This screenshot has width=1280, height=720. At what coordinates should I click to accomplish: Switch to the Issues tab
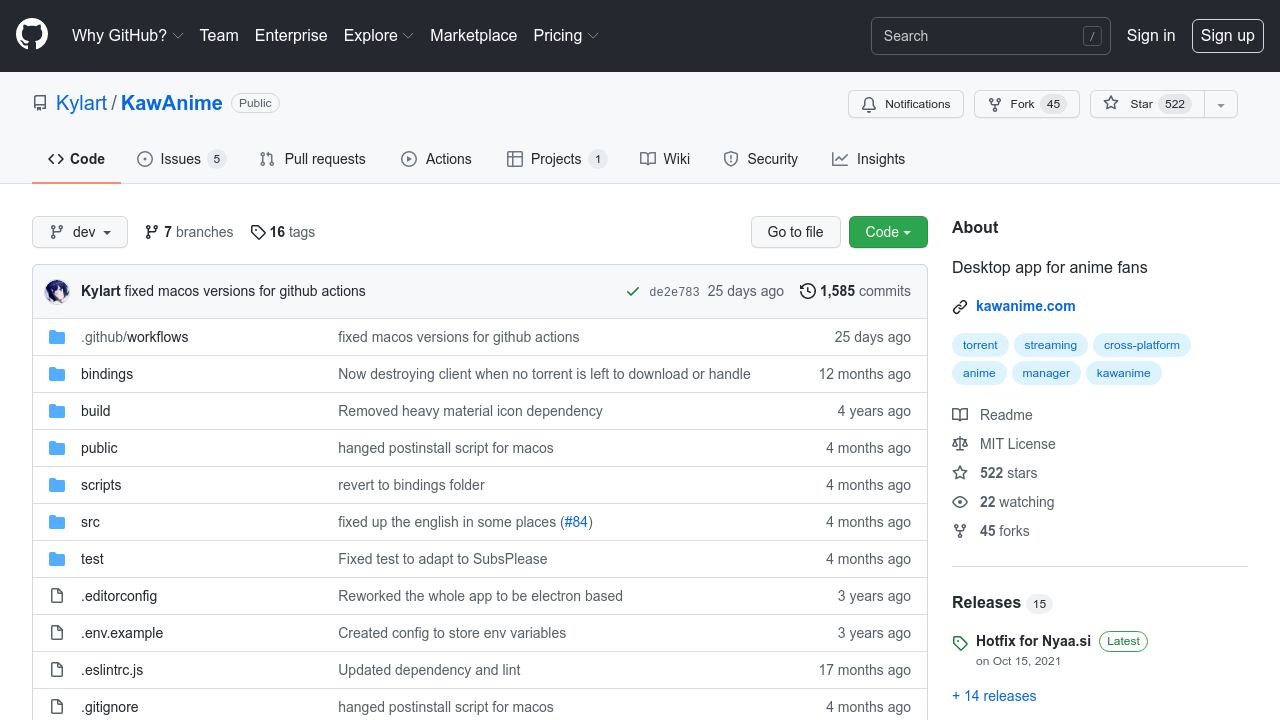click(181, 159)
